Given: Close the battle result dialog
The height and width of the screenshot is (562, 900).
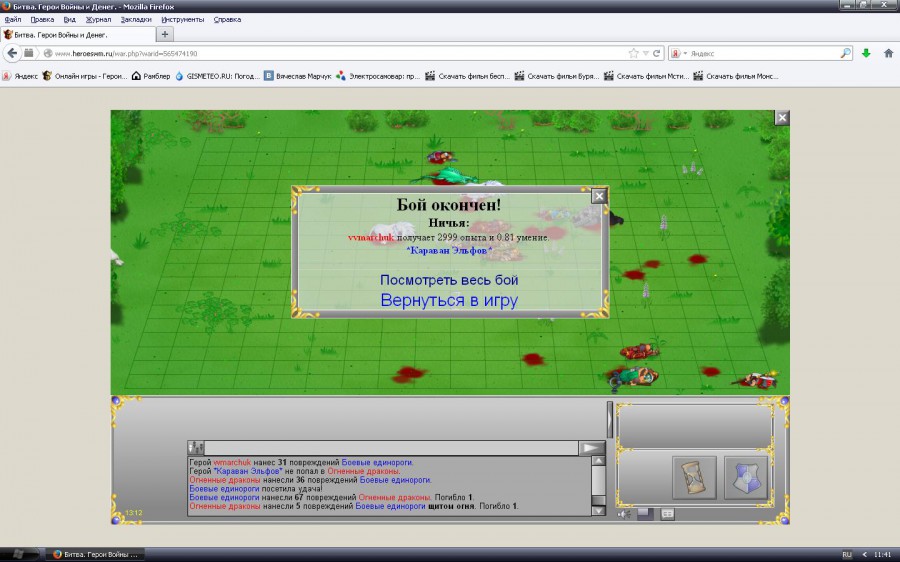Looking at the screenshot, I should 599,196.
